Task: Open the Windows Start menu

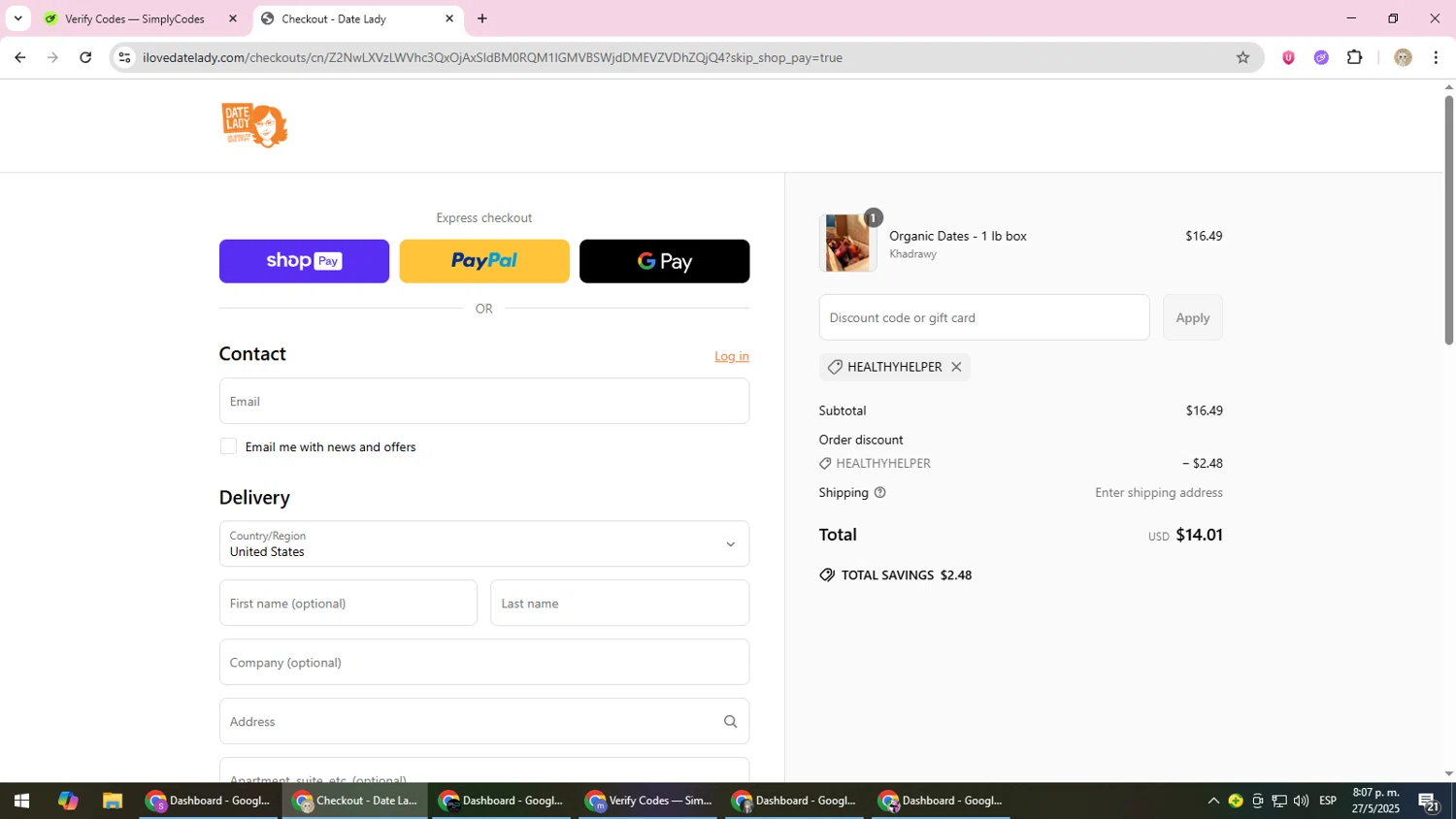Action: tap(21, 801)
